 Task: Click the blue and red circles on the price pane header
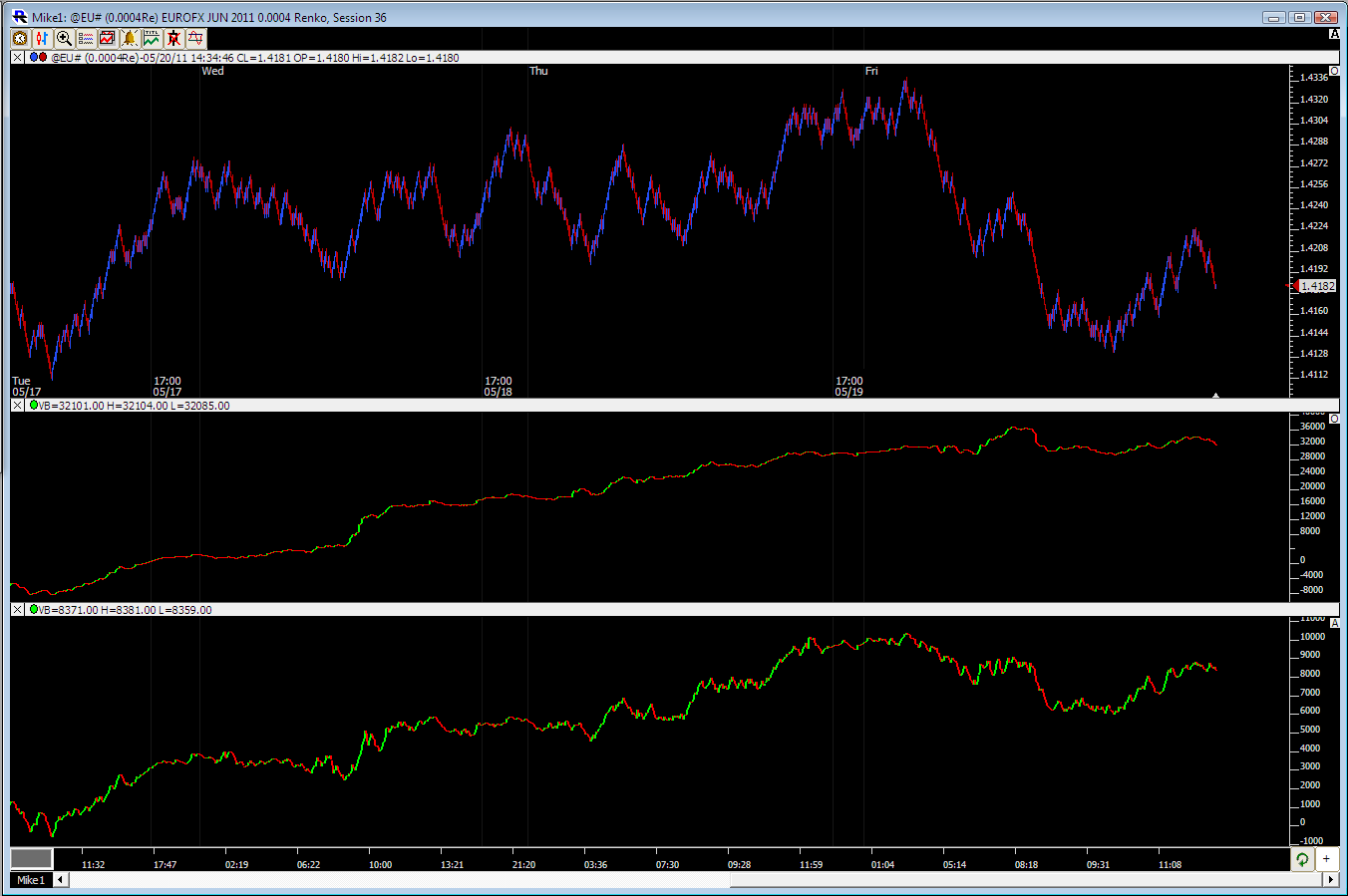point(38,58)
